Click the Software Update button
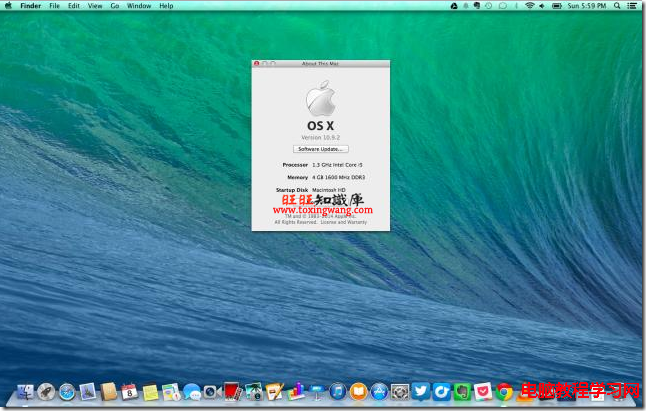Viewport: 646px width, 411px height. [321, 149]
